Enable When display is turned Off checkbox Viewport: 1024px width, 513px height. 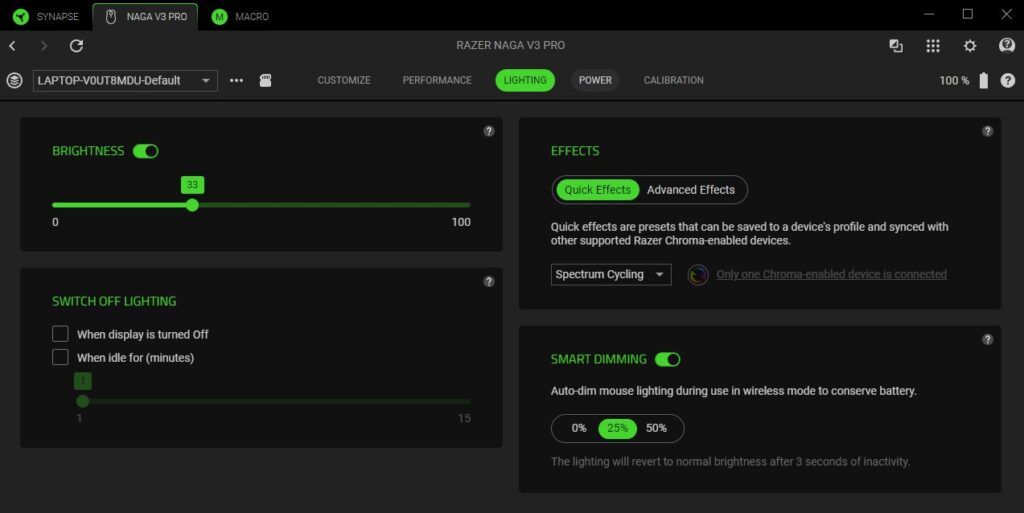(x=60, y=334)
